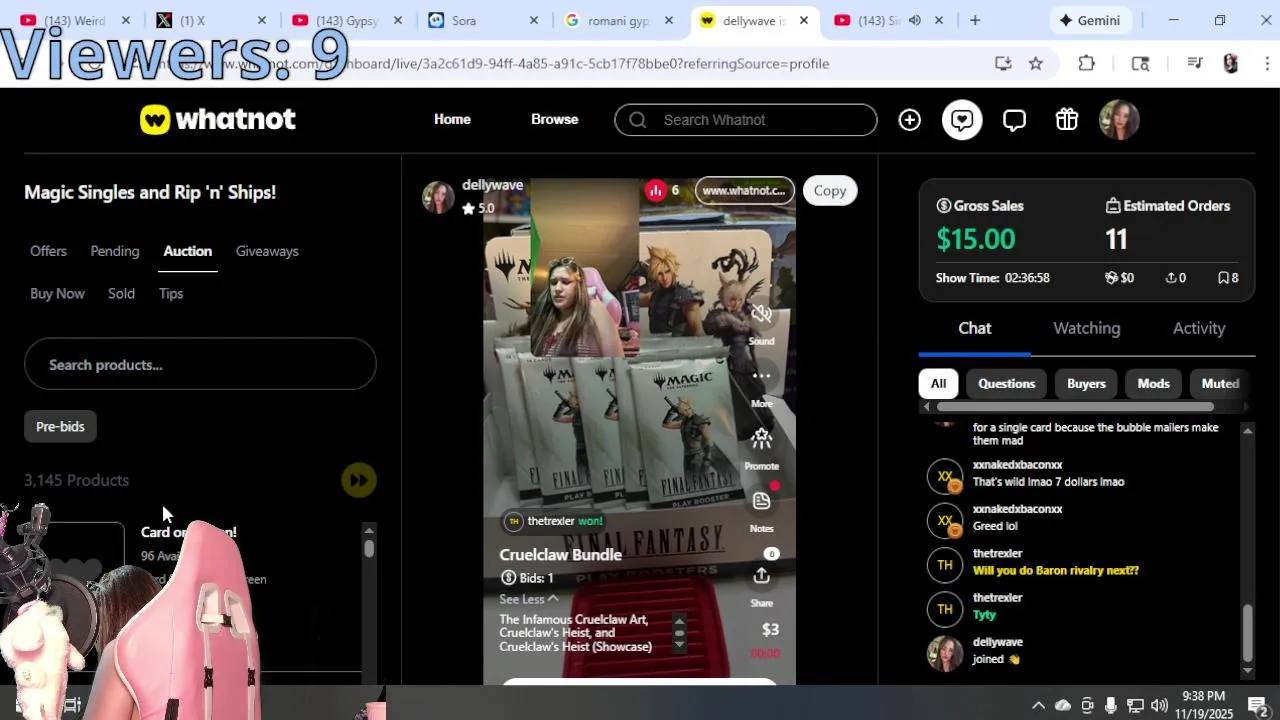The image size is (1280, 720).
Task: Focus the Search products field
Action: pyautogui.click(x=200, y=364)
